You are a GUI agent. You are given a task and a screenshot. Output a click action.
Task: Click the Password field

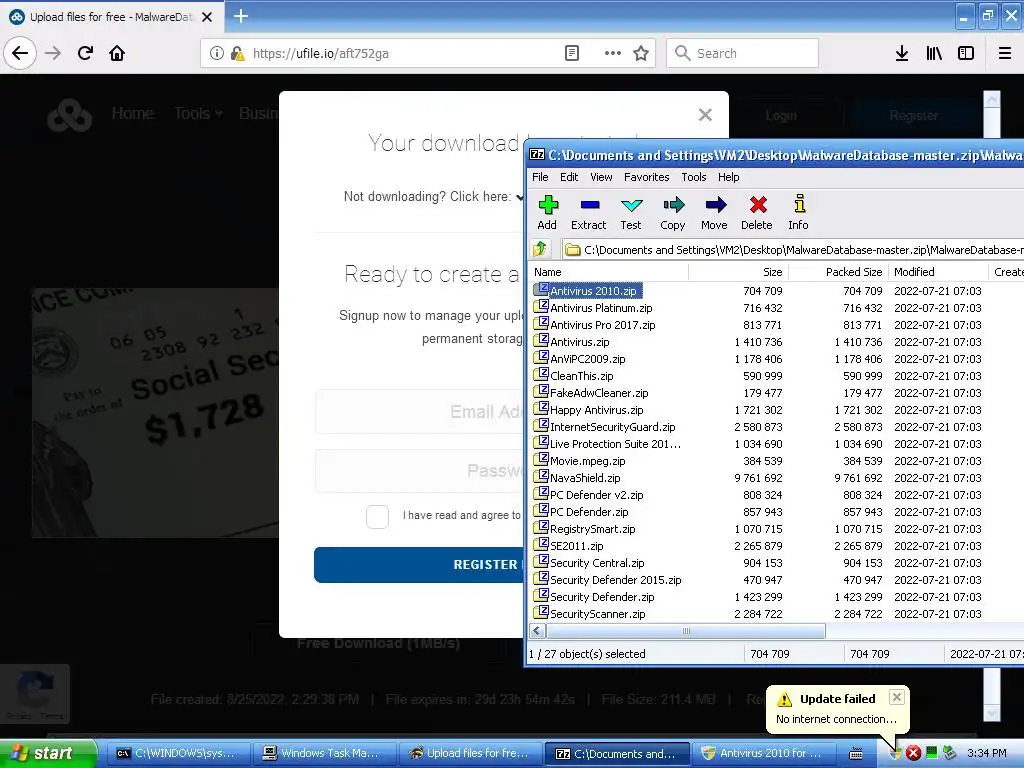(x=419, y=471)
